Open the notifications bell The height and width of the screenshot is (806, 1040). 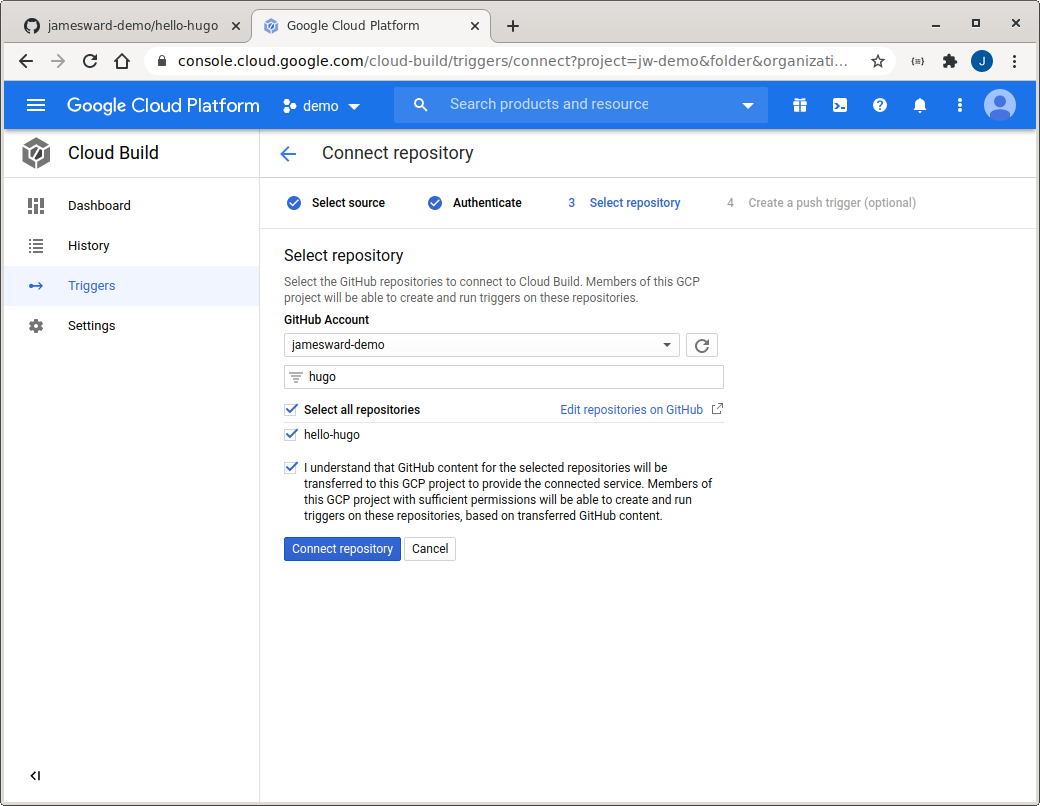click(920, 105)
